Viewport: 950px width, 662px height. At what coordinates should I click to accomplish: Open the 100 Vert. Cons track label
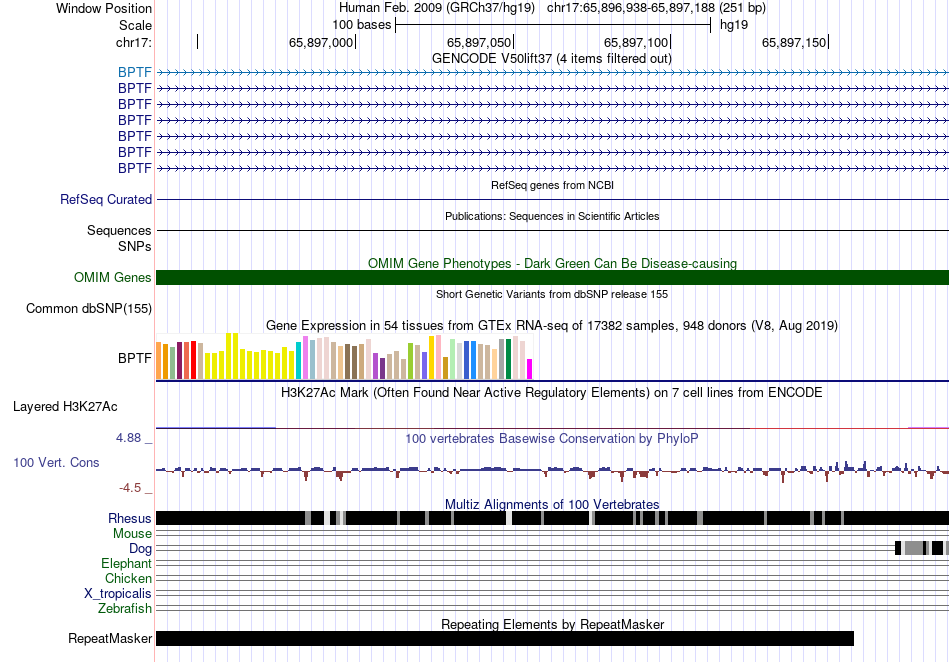pyautogui.click(x=56, y=463)
